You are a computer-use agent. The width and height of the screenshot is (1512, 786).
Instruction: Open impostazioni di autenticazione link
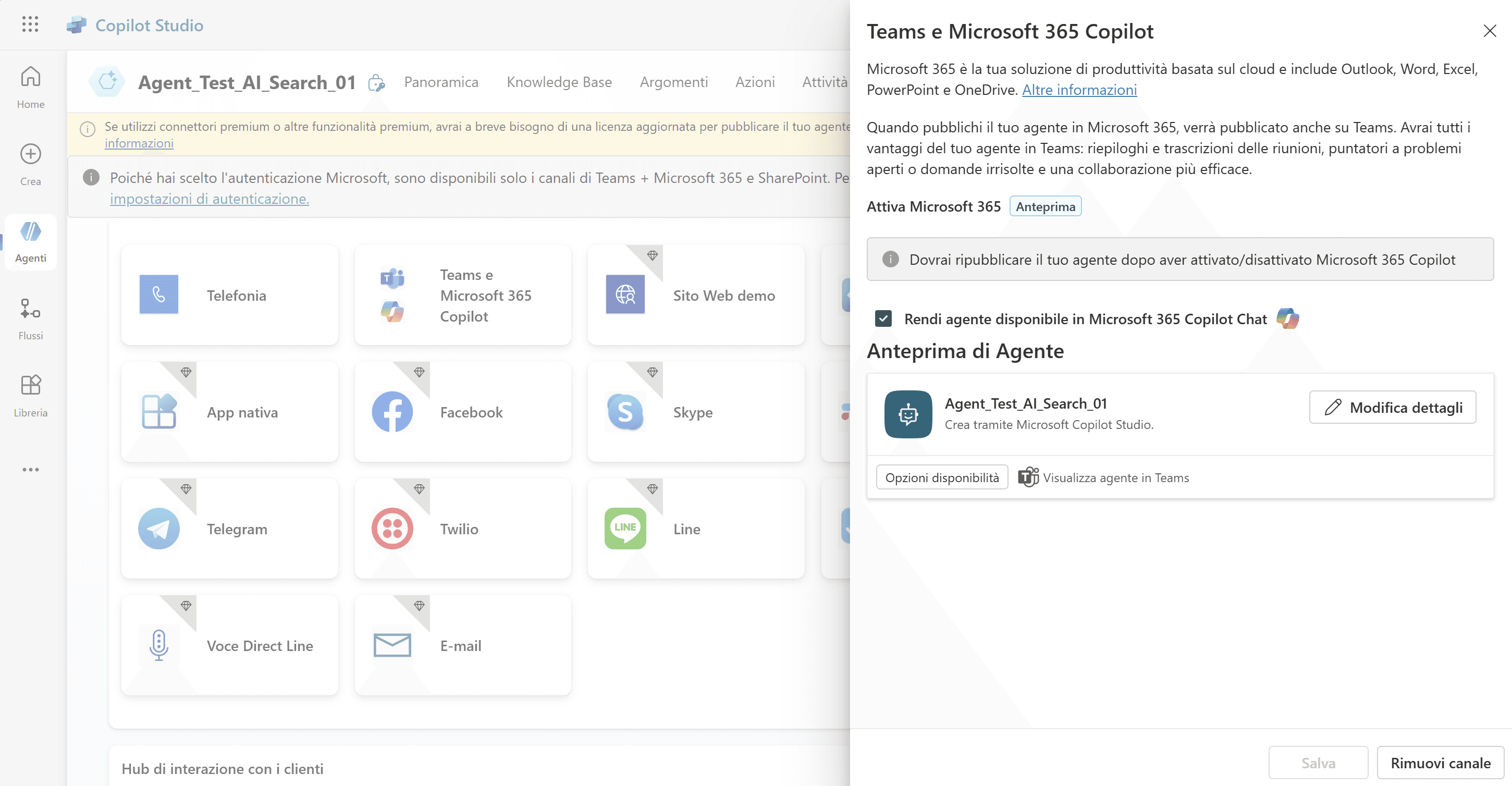[209, 199]
